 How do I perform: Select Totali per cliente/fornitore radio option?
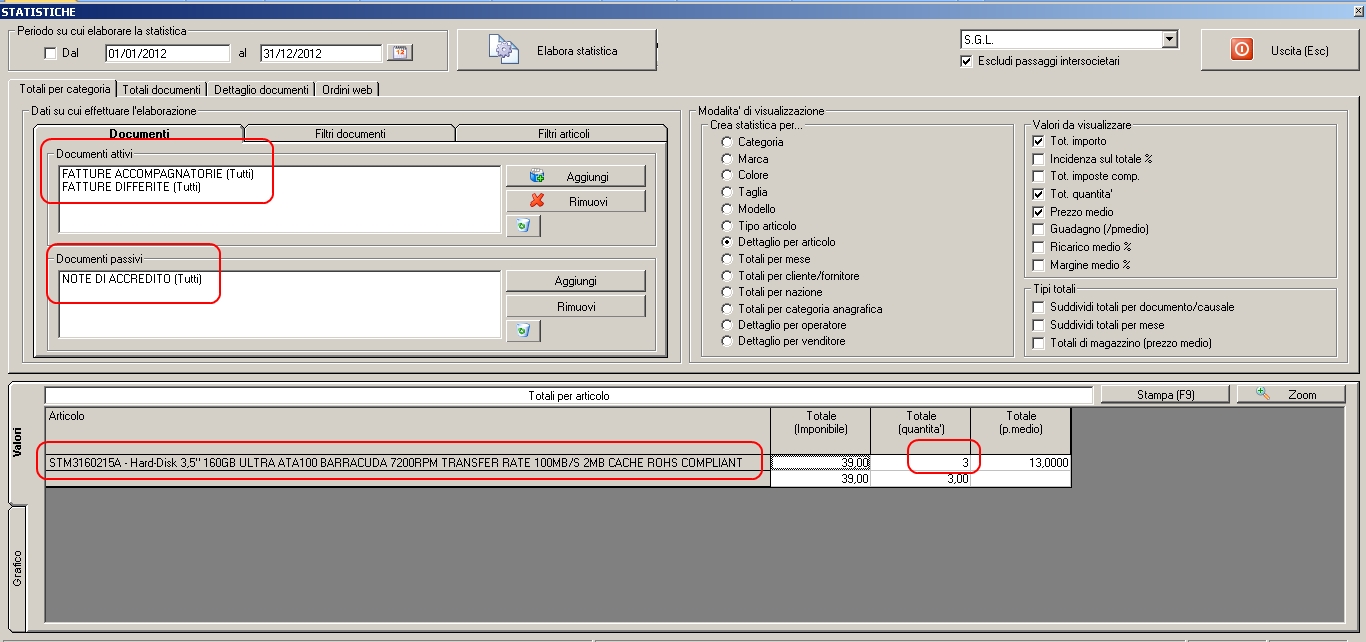coord(727,276)
